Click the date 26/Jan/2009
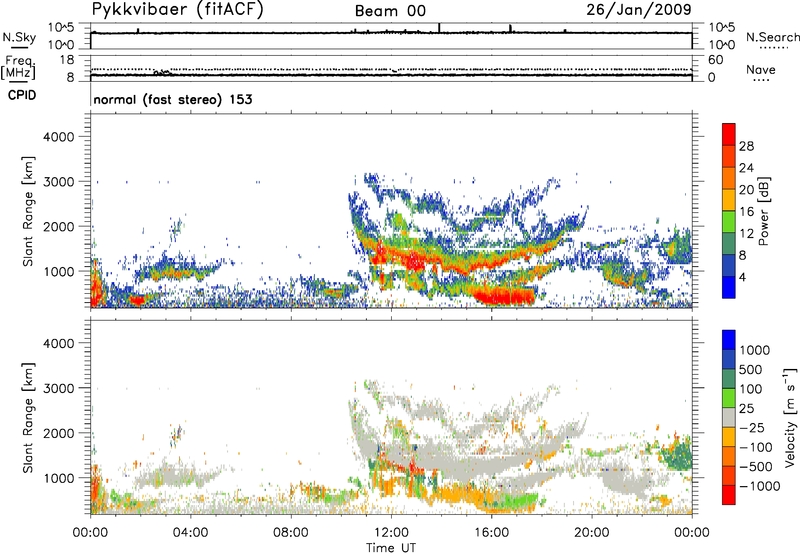The image size is (800, 554). pyautogui.click(x=639, y=9)
